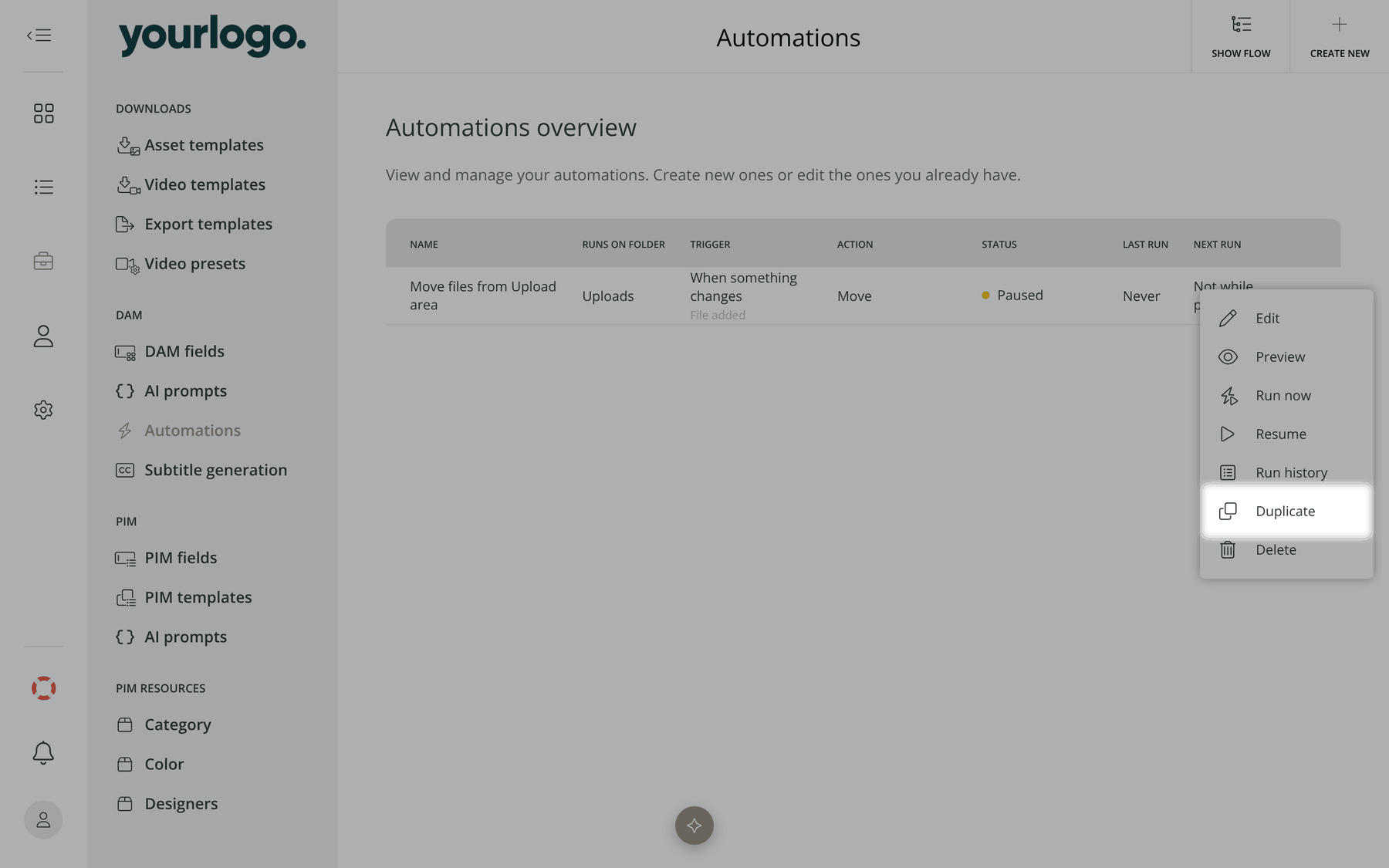This screenshot has width=1389, height=868.
Task: Open Designers under PIM resources
Action: coord(167,803)
